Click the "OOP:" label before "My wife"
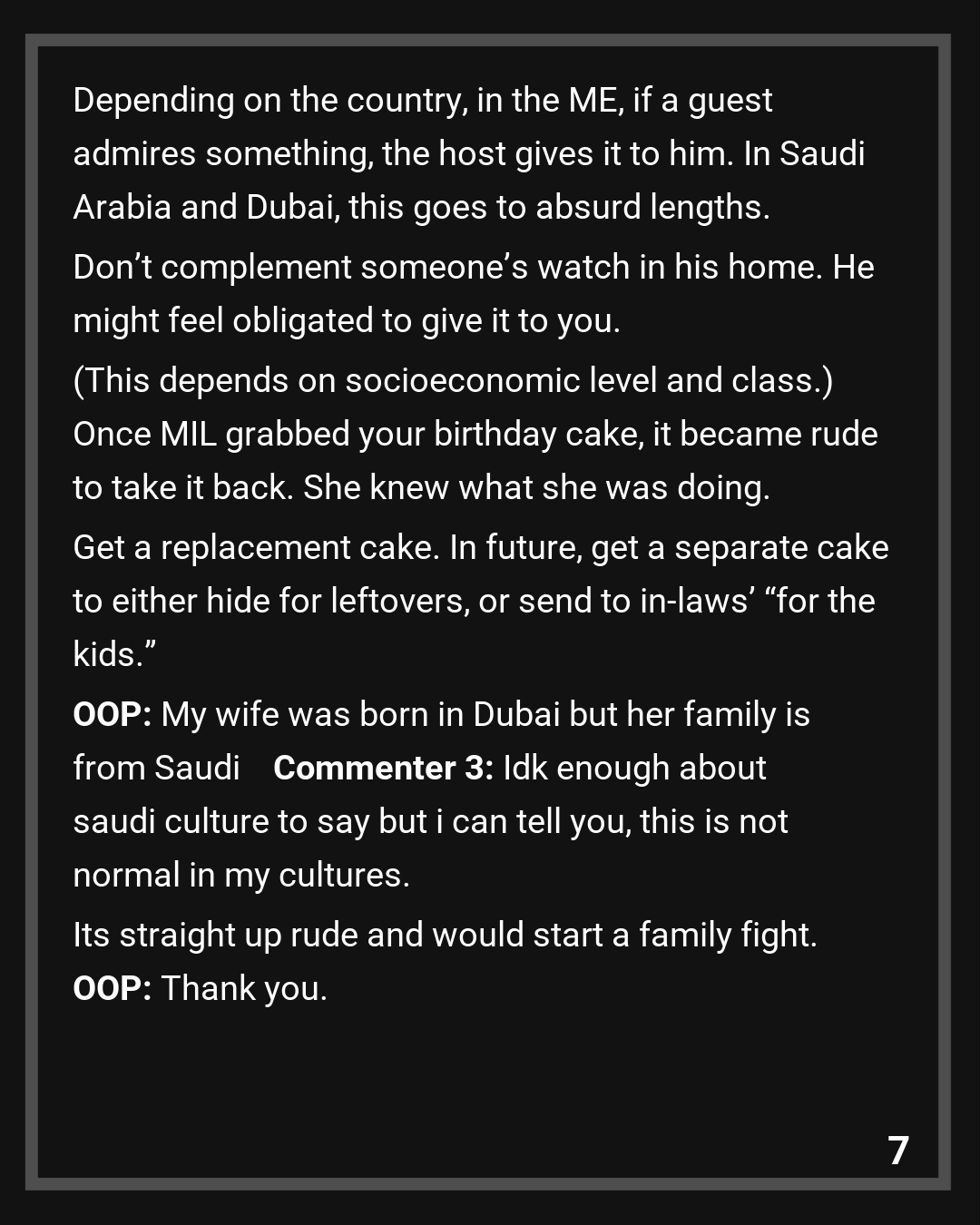The width and height of the screenshot is (980, 1225). [x=112, y=715]
